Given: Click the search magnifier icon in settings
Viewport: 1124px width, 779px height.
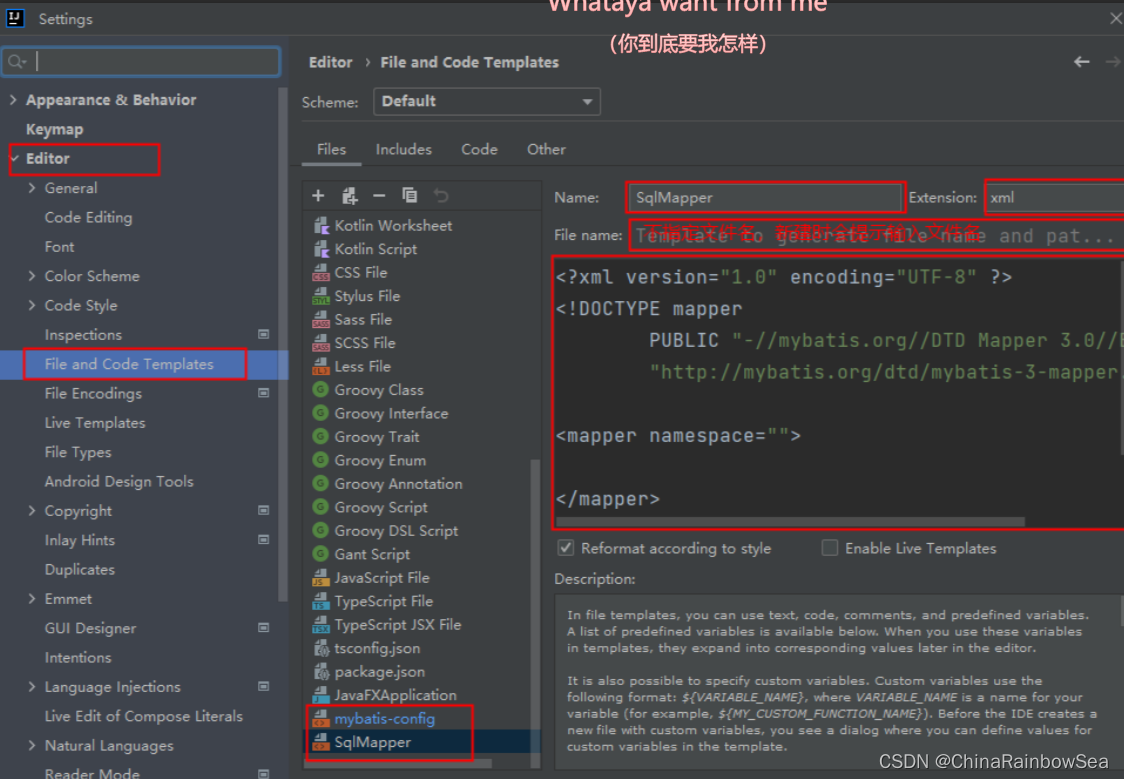Looking at the screenshot, I should (17, 62).
